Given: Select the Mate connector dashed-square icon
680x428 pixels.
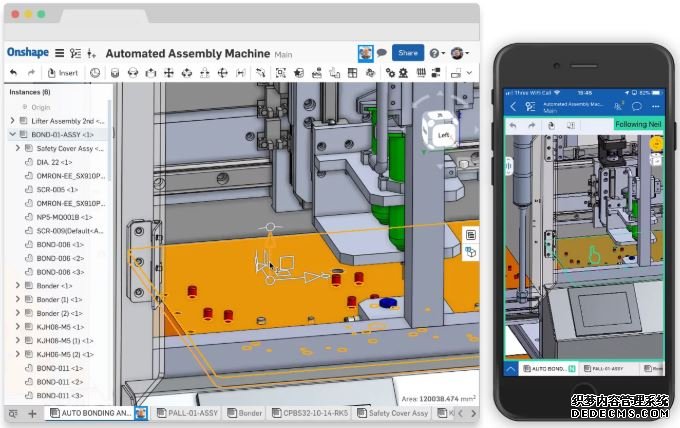Looking at the screenshot, I should [281, 73].
